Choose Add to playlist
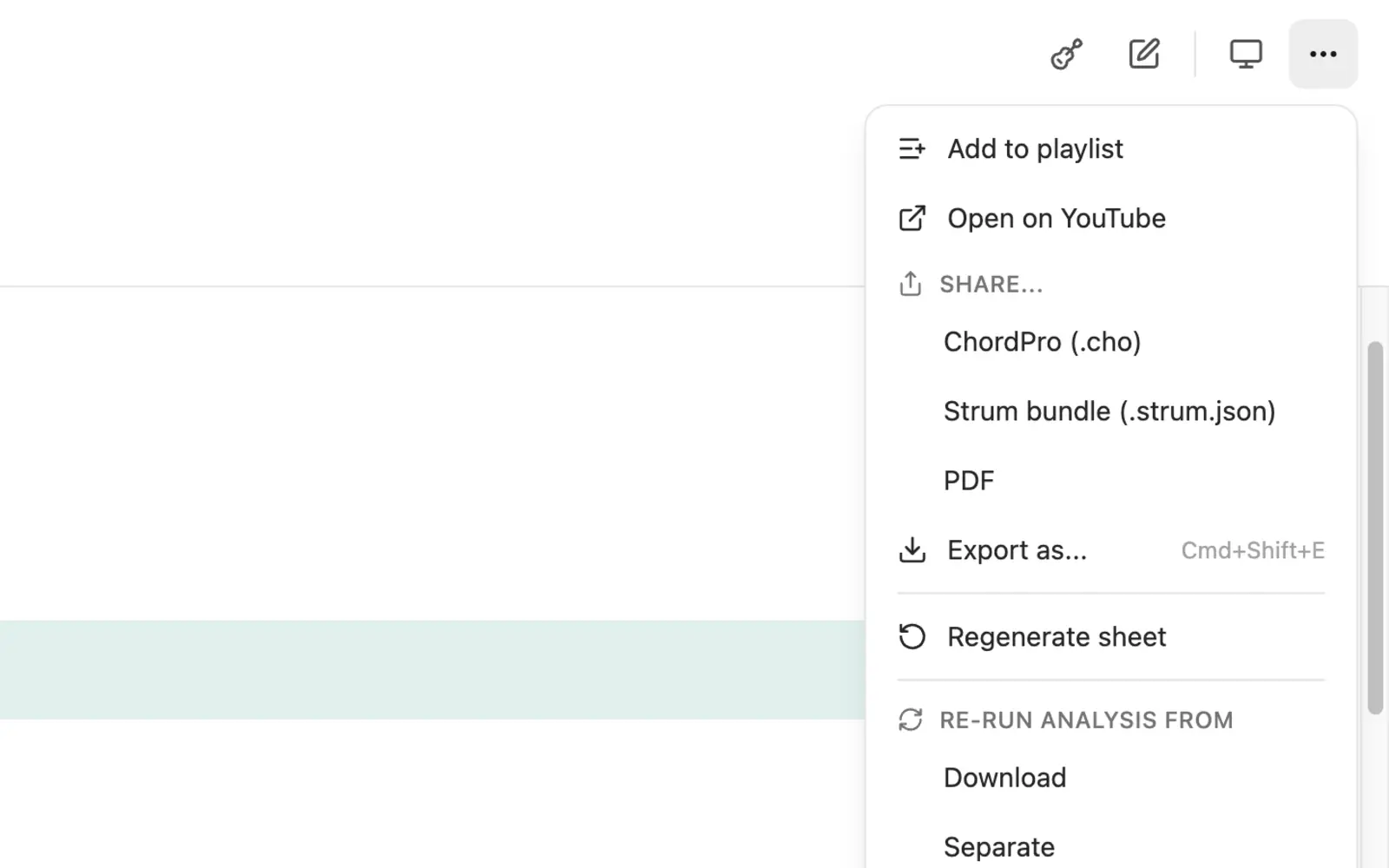Screen dimensions: 1389x868 pos(1111,149)
